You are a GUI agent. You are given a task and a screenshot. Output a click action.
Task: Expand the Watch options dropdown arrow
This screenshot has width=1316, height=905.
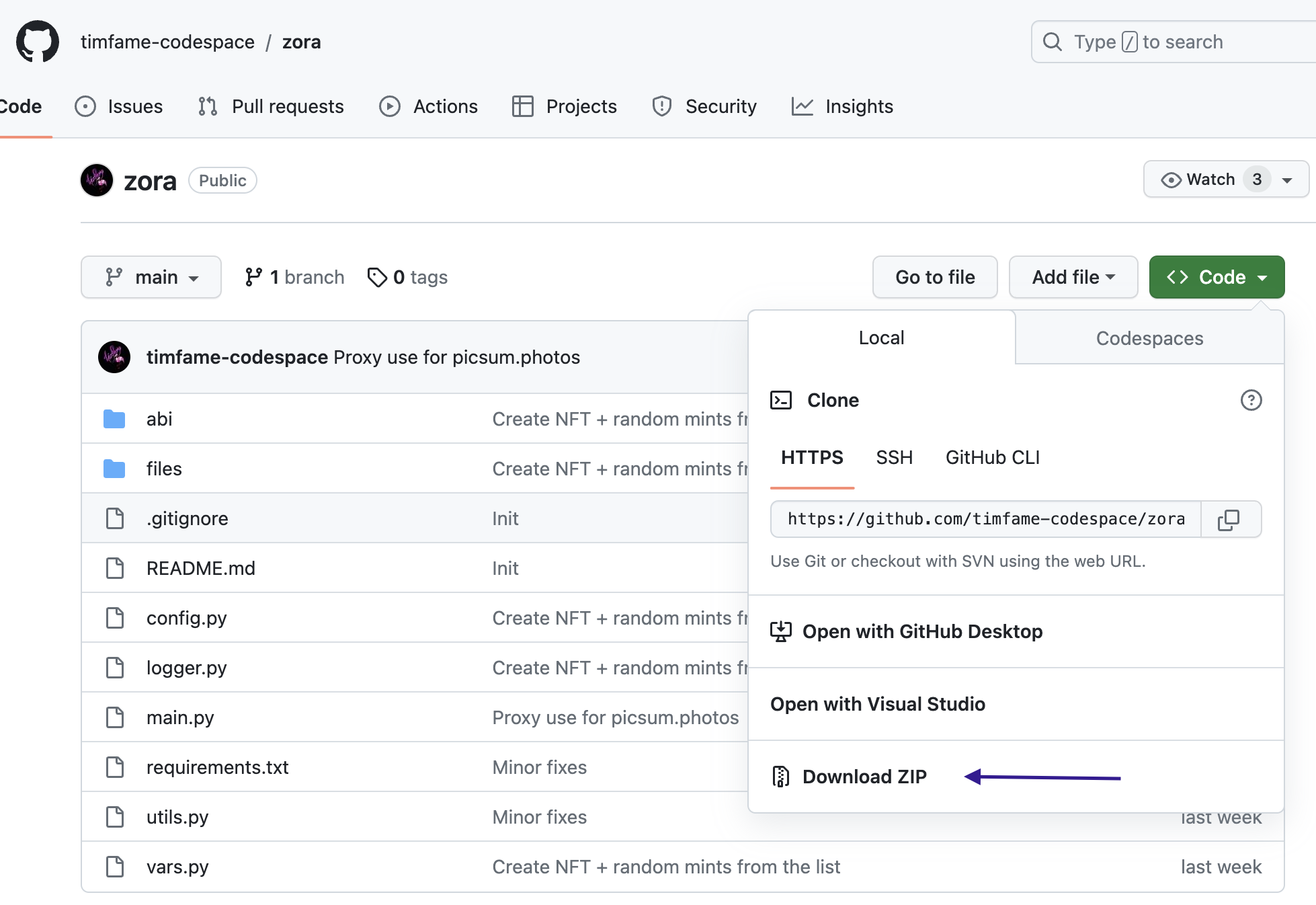point(1287,180)
